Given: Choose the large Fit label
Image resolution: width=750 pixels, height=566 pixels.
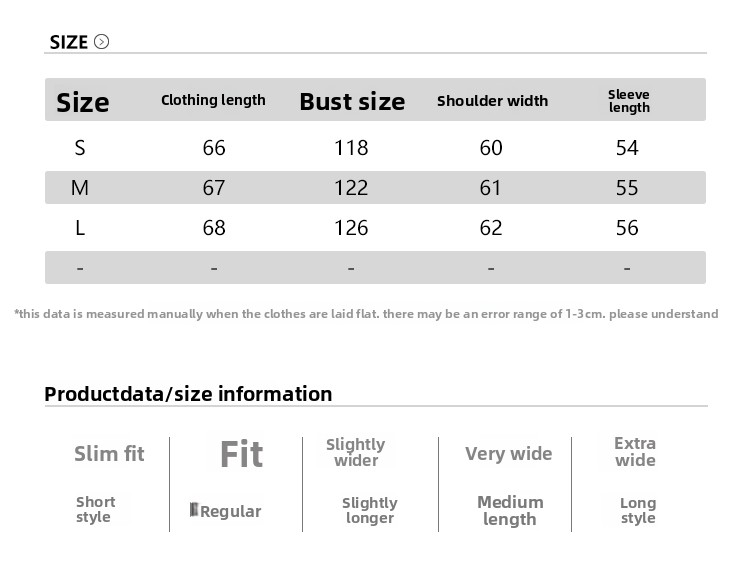Looking at the screenshot, I should click(241, 454).
